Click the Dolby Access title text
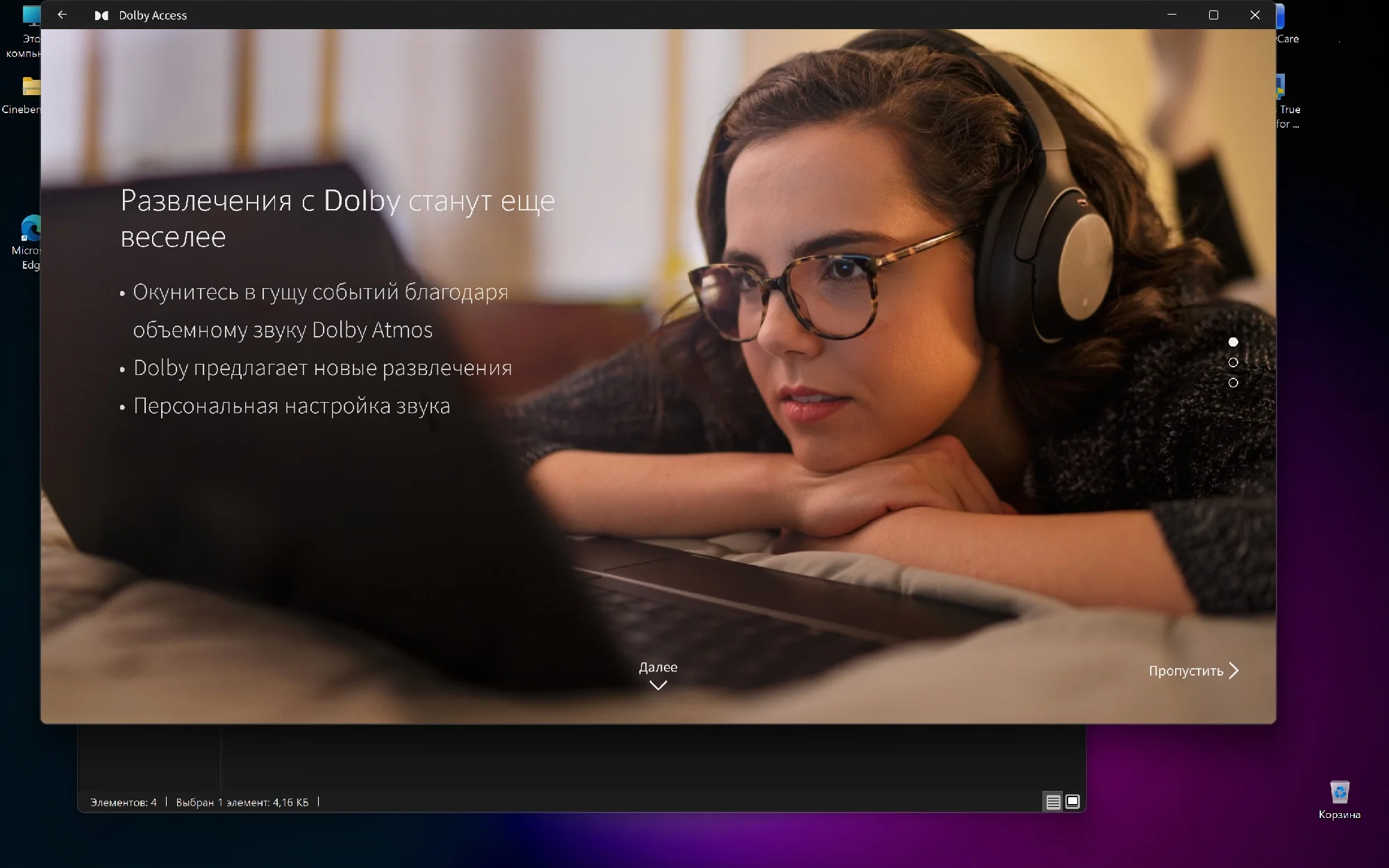Screen dimensions: 1389x868 [x=153, y=15]
